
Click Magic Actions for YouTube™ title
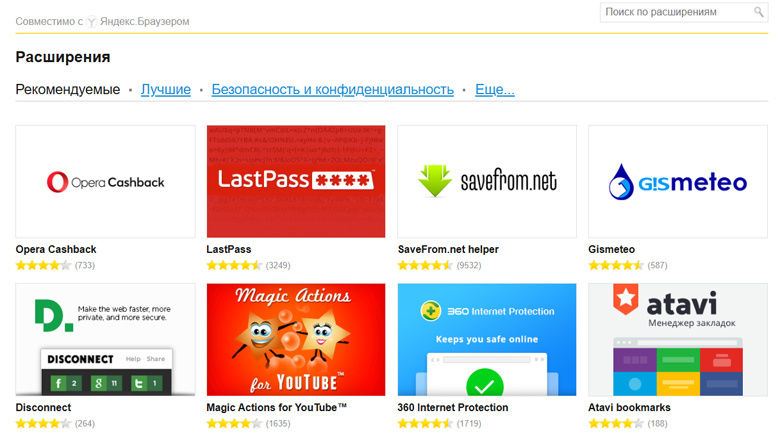click(277, 408)
